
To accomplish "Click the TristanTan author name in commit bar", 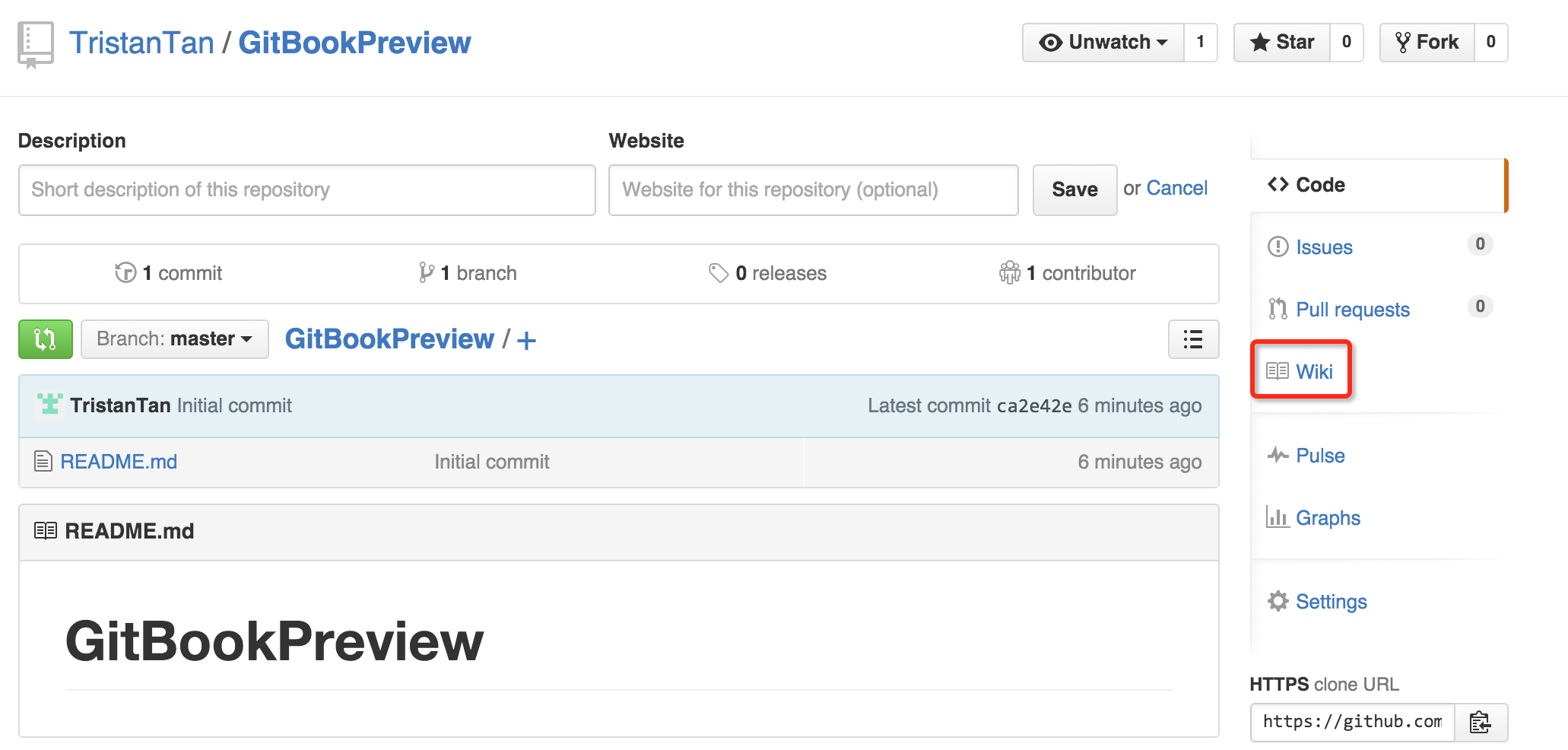I will tap(120, 405).
